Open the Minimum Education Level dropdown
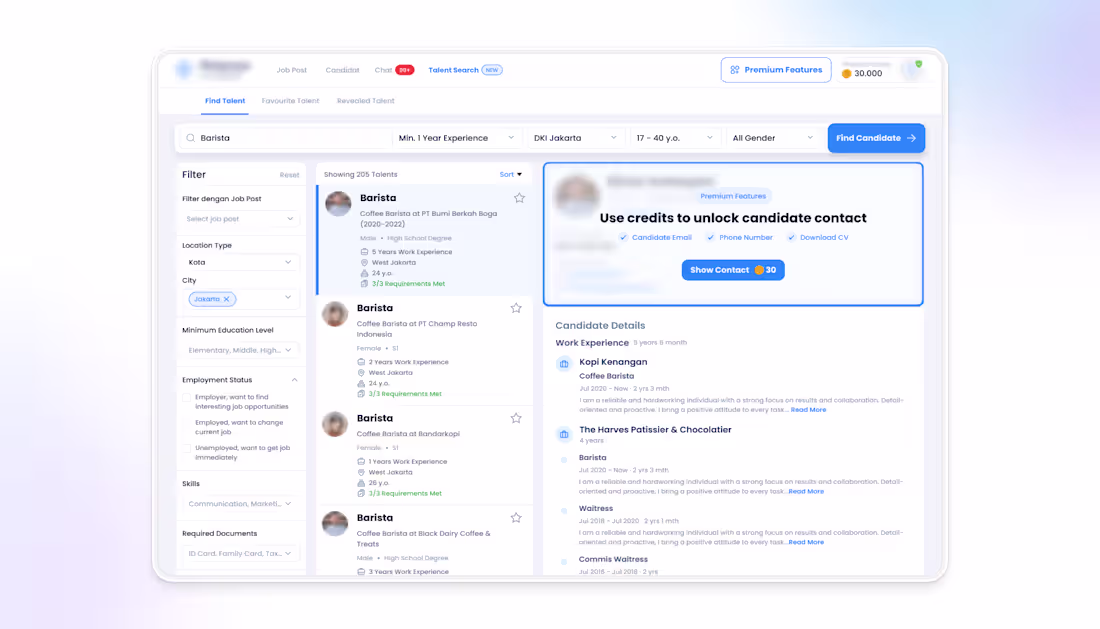 tap(240, 350)
